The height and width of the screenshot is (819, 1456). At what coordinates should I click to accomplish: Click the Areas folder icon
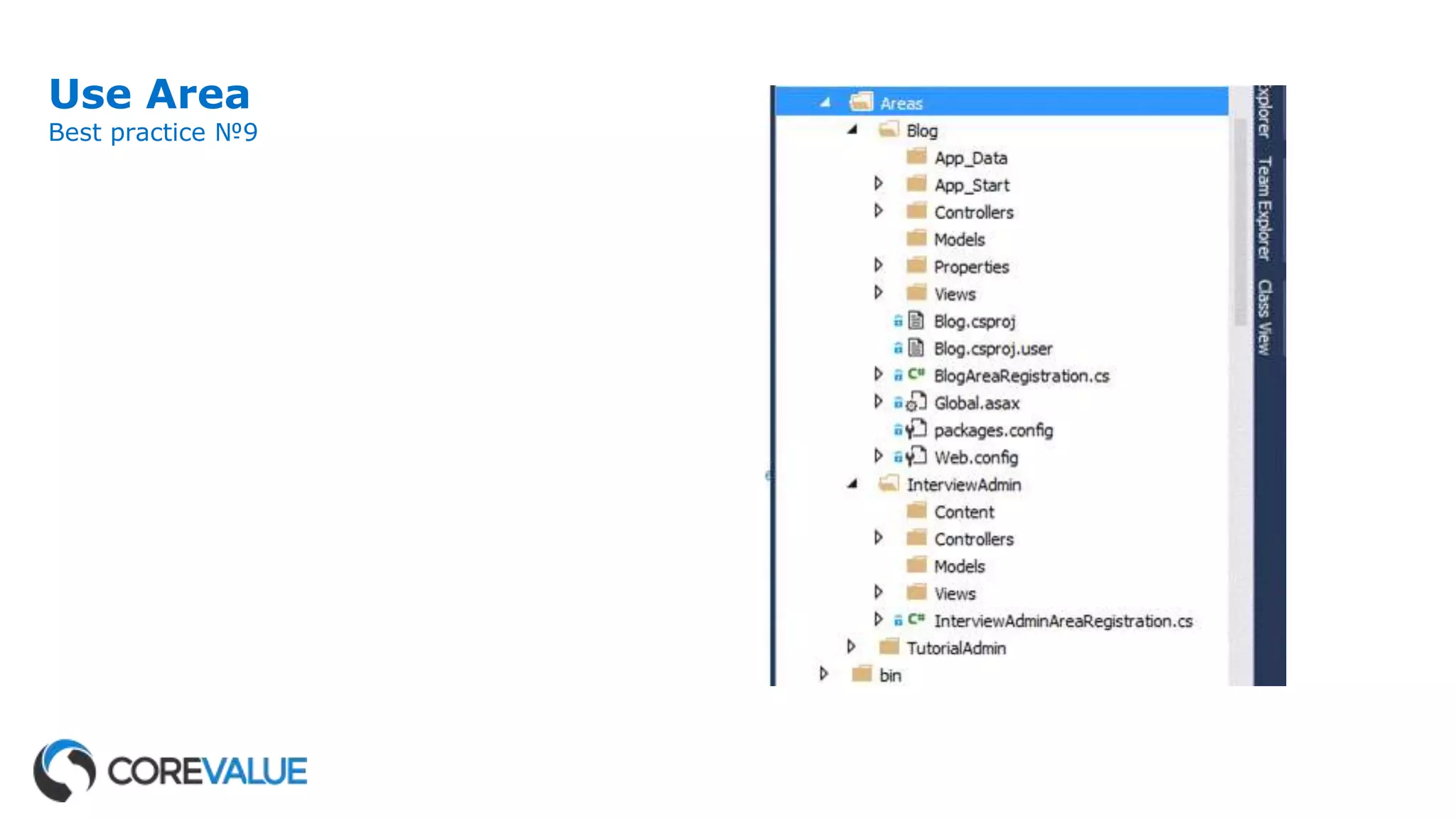coord(861,102)
